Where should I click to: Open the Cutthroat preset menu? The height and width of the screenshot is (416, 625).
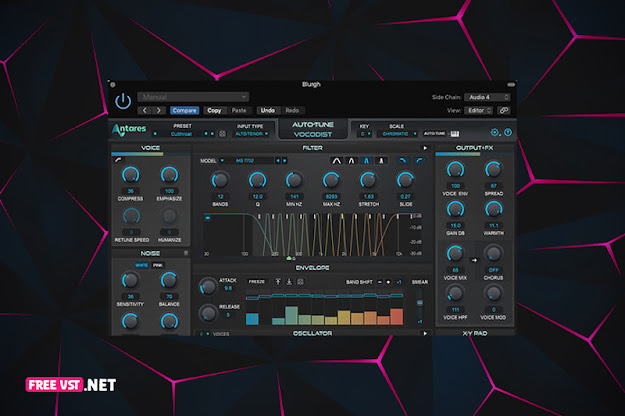point(181,134)
